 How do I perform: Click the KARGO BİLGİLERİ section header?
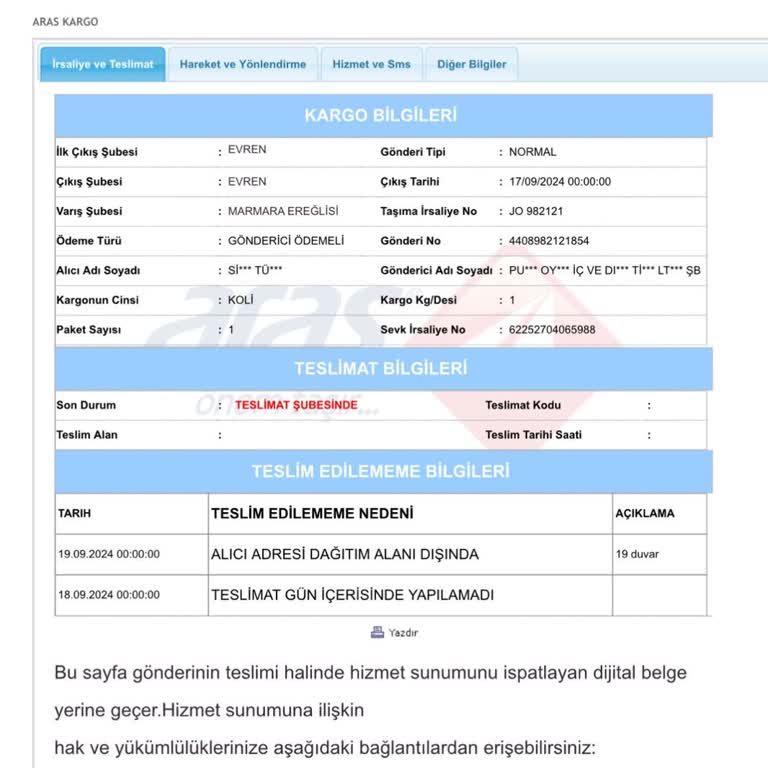click(384, 116)
